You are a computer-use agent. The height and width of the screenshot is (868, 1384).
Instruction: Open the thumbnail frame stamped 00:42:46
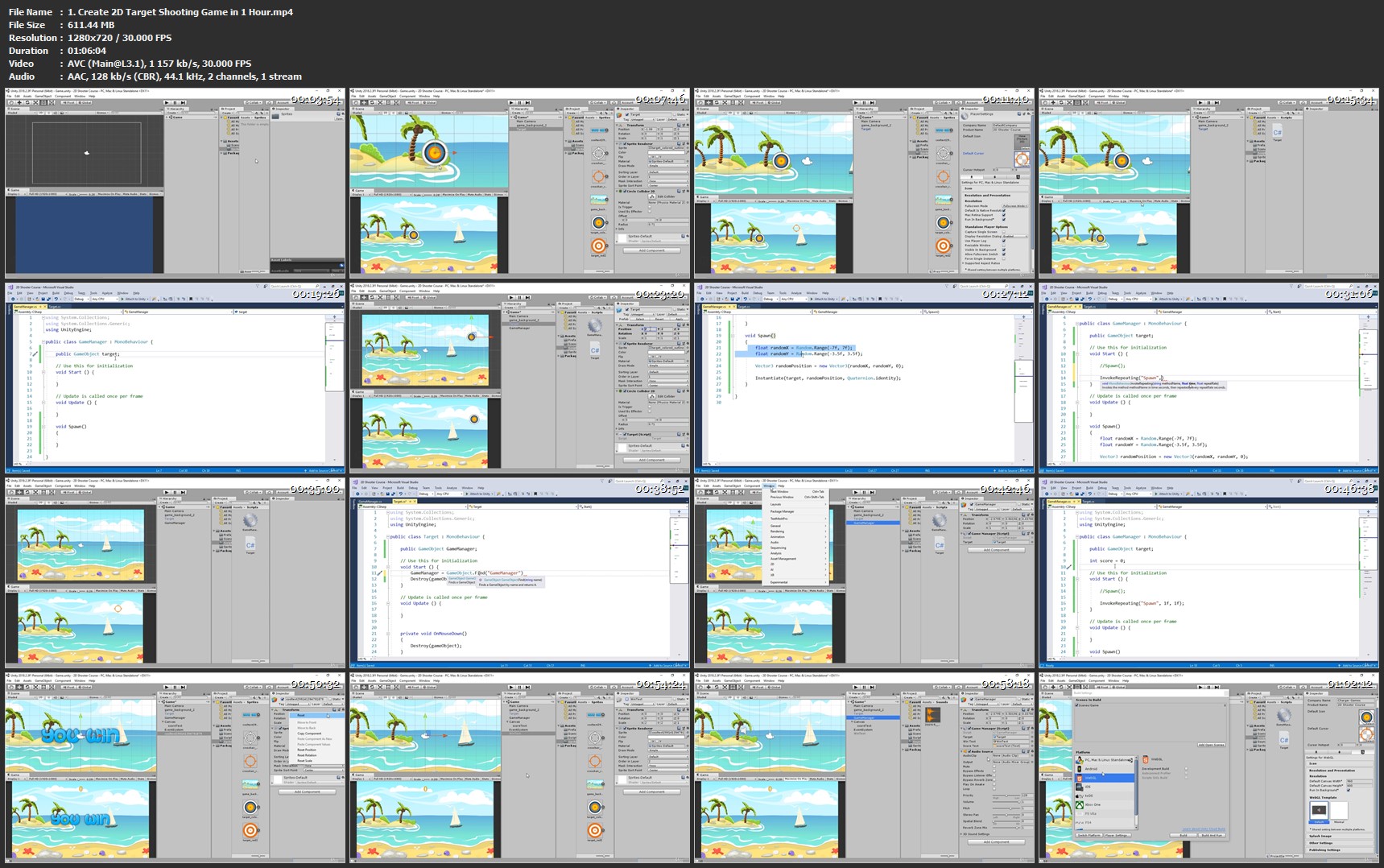(865, 572)
